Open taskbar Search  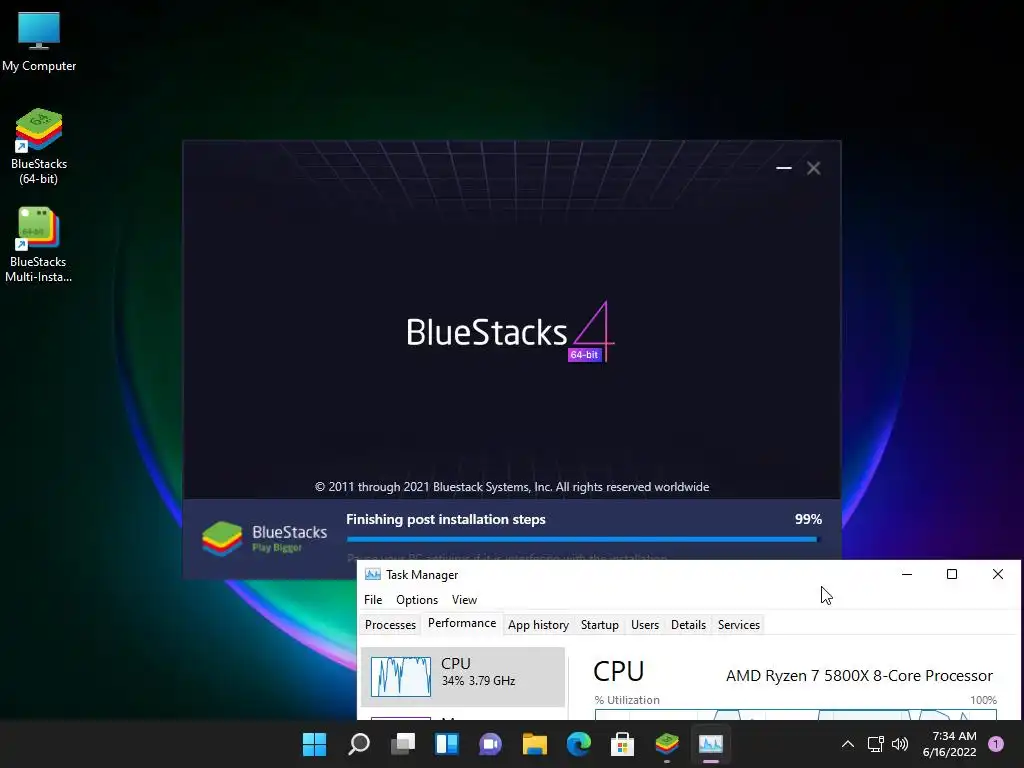click(x=359, y=744)
